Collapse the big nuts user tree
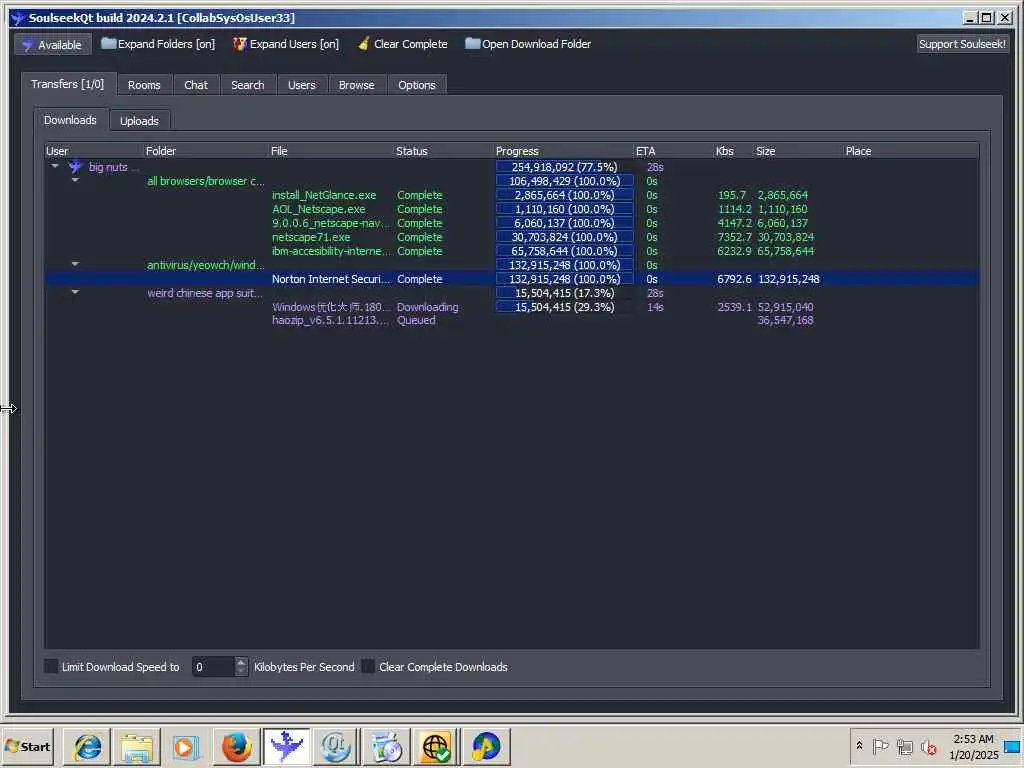Screen dimensions: 1024x768 click(x=55, y=167)
